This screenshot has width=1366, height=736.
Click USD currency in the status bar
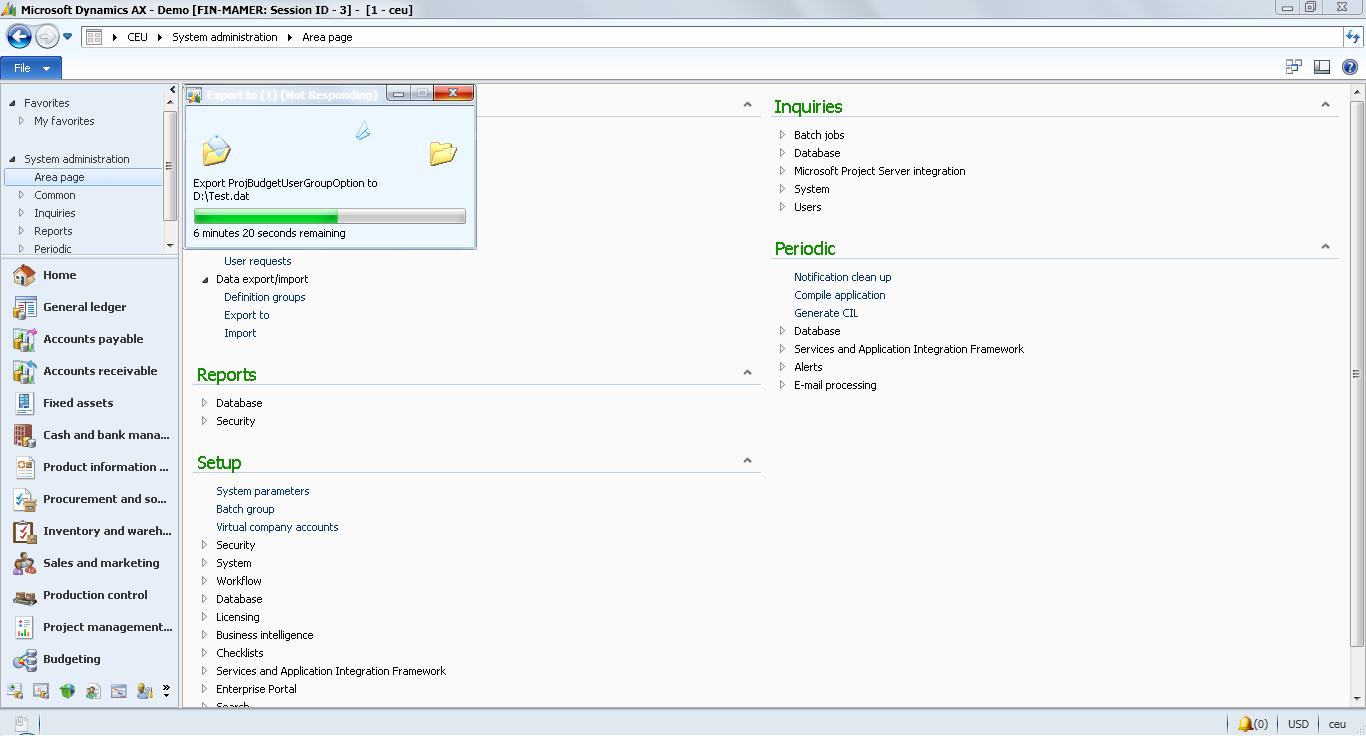pyautogui.click(x=1298, y=724)
